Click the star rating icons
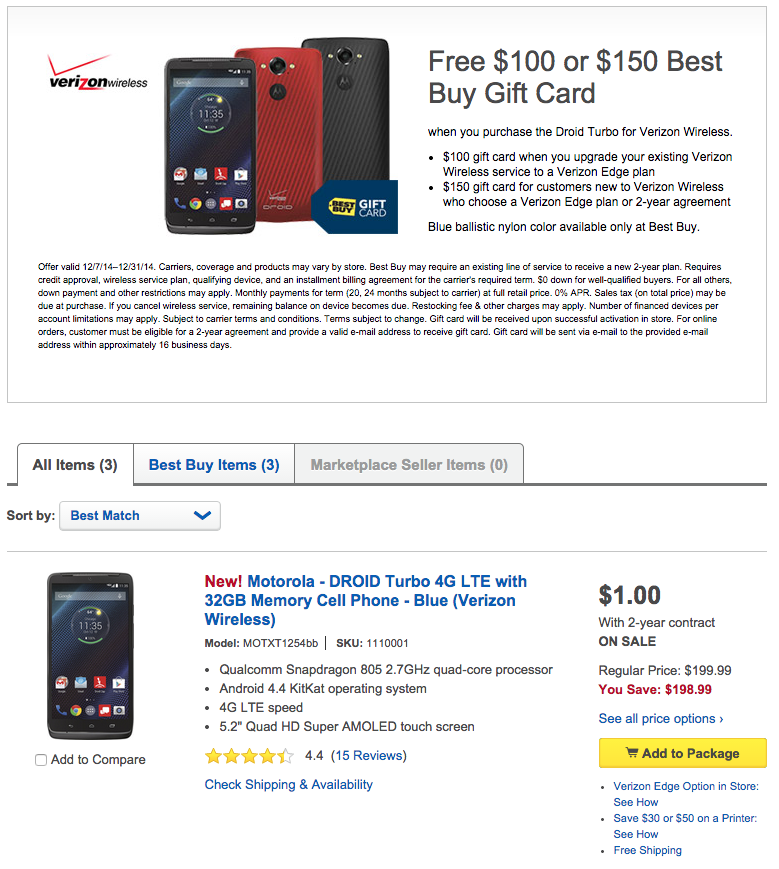Screen dimensions: 779x869 [x=249, y=756]
